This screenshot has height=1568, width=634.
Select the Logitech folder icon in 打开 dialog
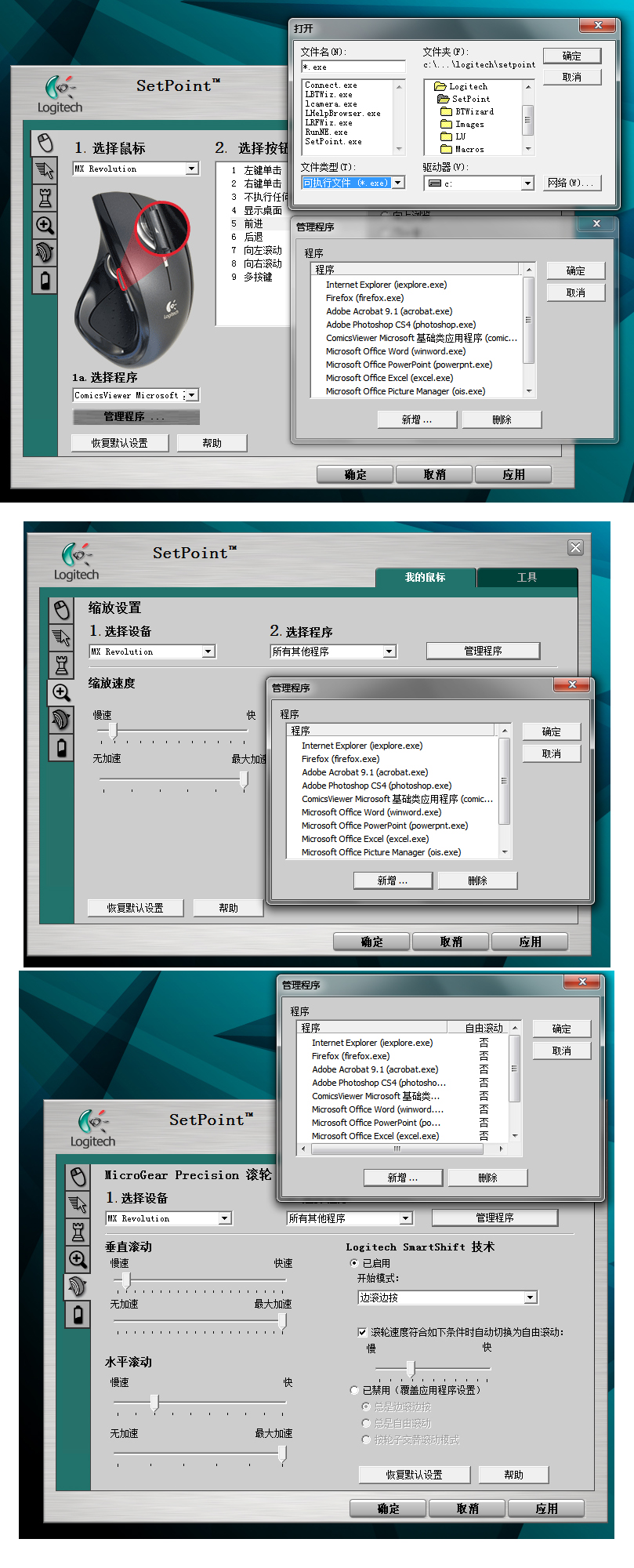click(x=442, y=86)
